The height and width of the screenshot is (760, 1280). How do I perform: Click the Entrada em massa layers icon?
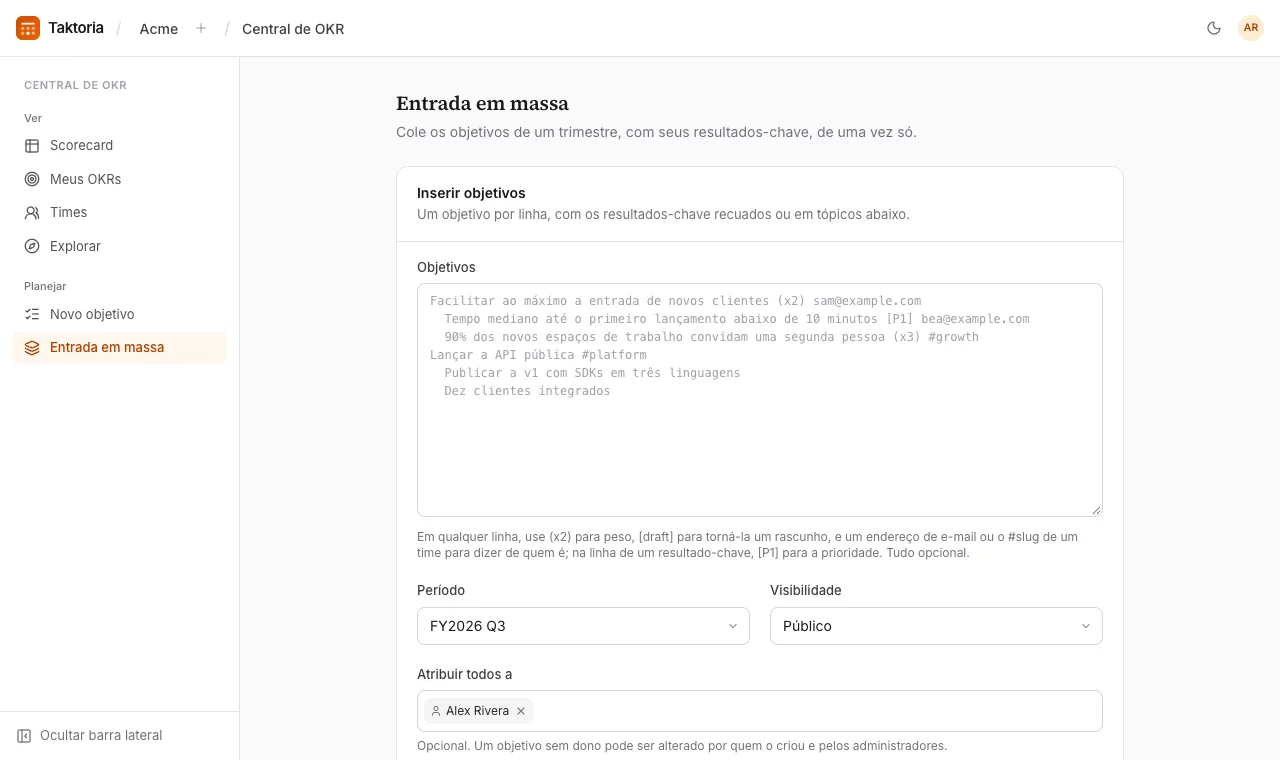tap(32, 348)
